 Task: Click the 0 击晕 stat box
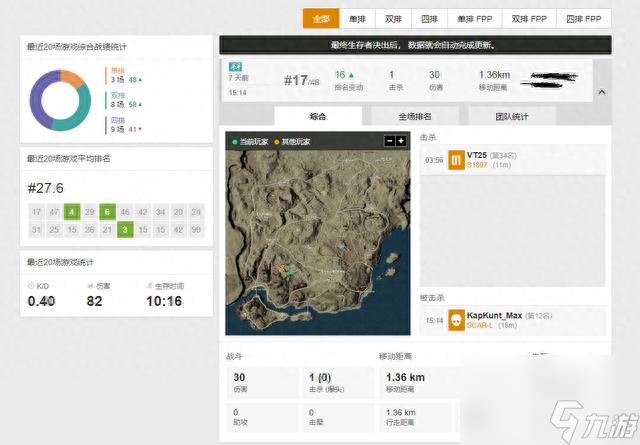click(338, 417)
